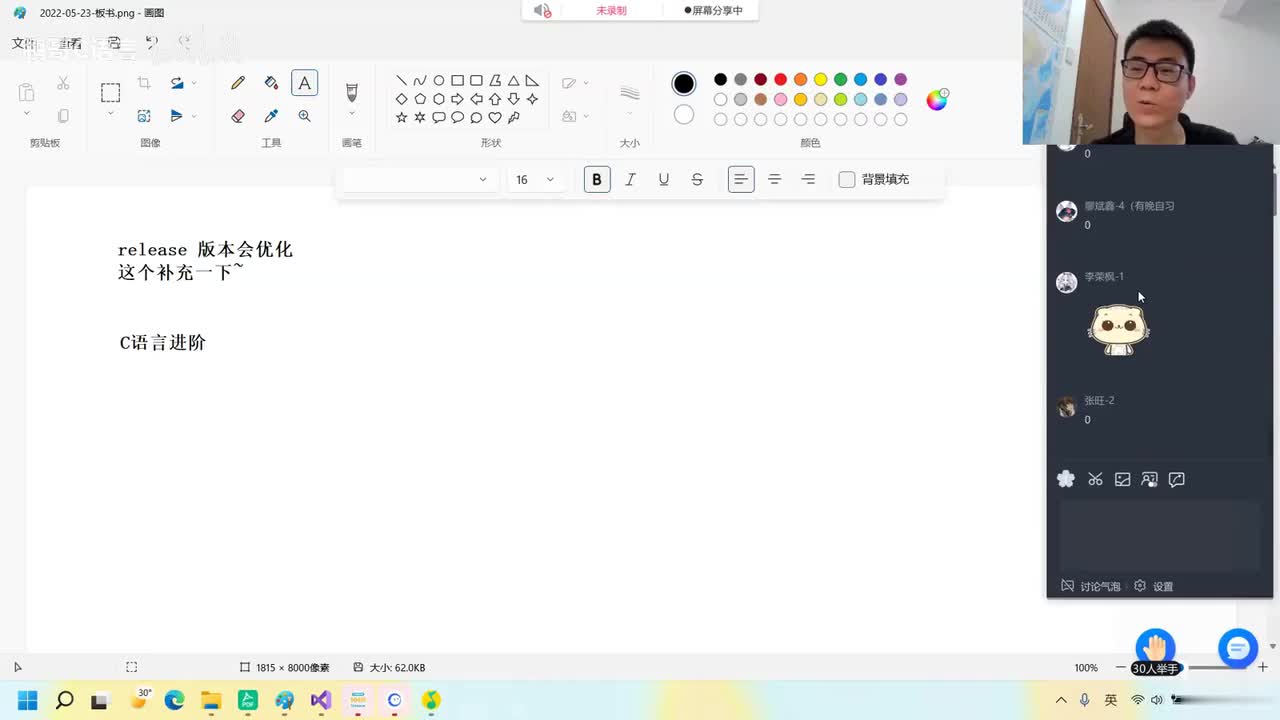Click the image icon in chat panel
Viewport: 1280px width, 720px height.
(1122, 479)
